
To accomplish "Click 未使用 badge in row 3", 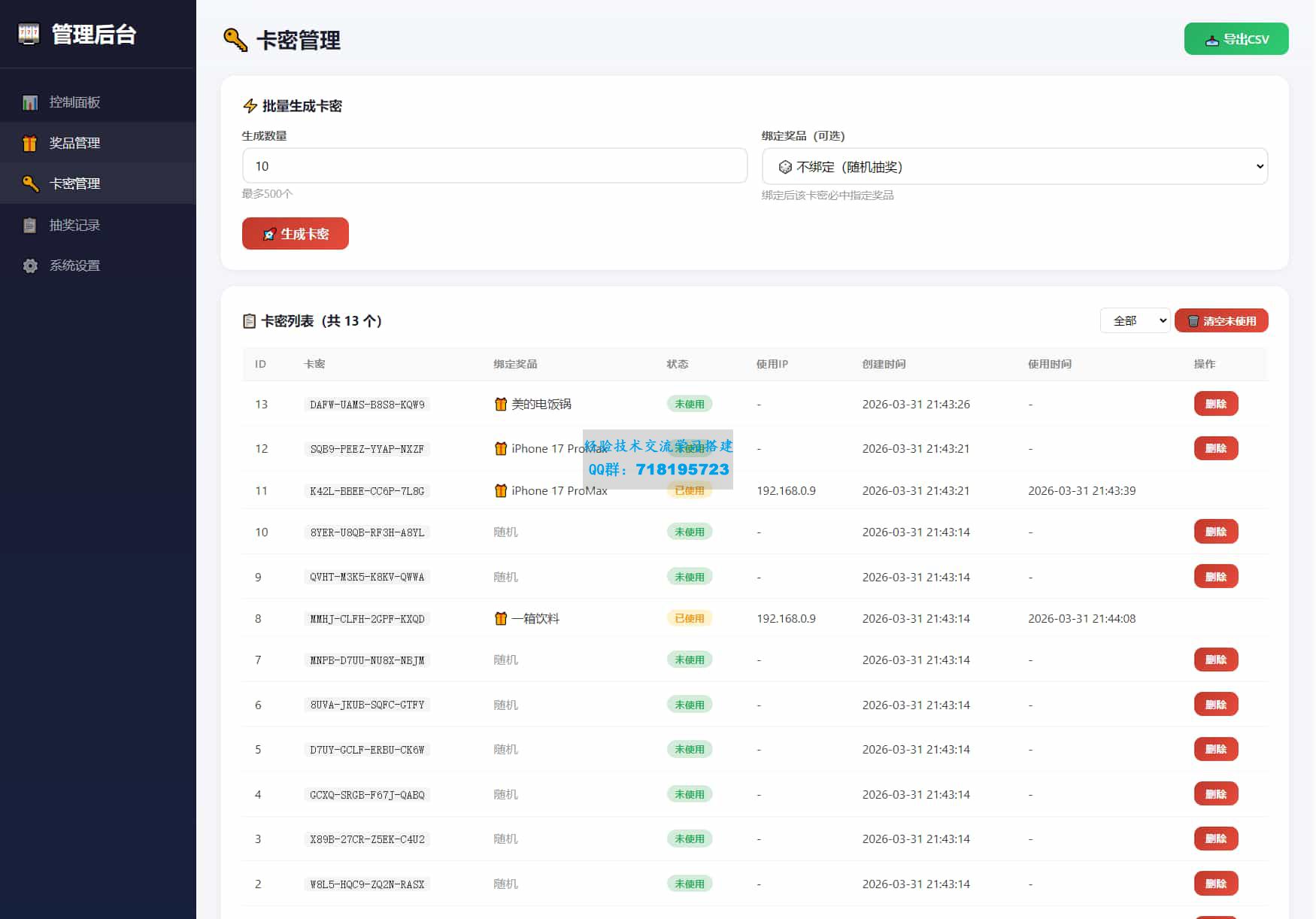I will click(x=690, y=839).
